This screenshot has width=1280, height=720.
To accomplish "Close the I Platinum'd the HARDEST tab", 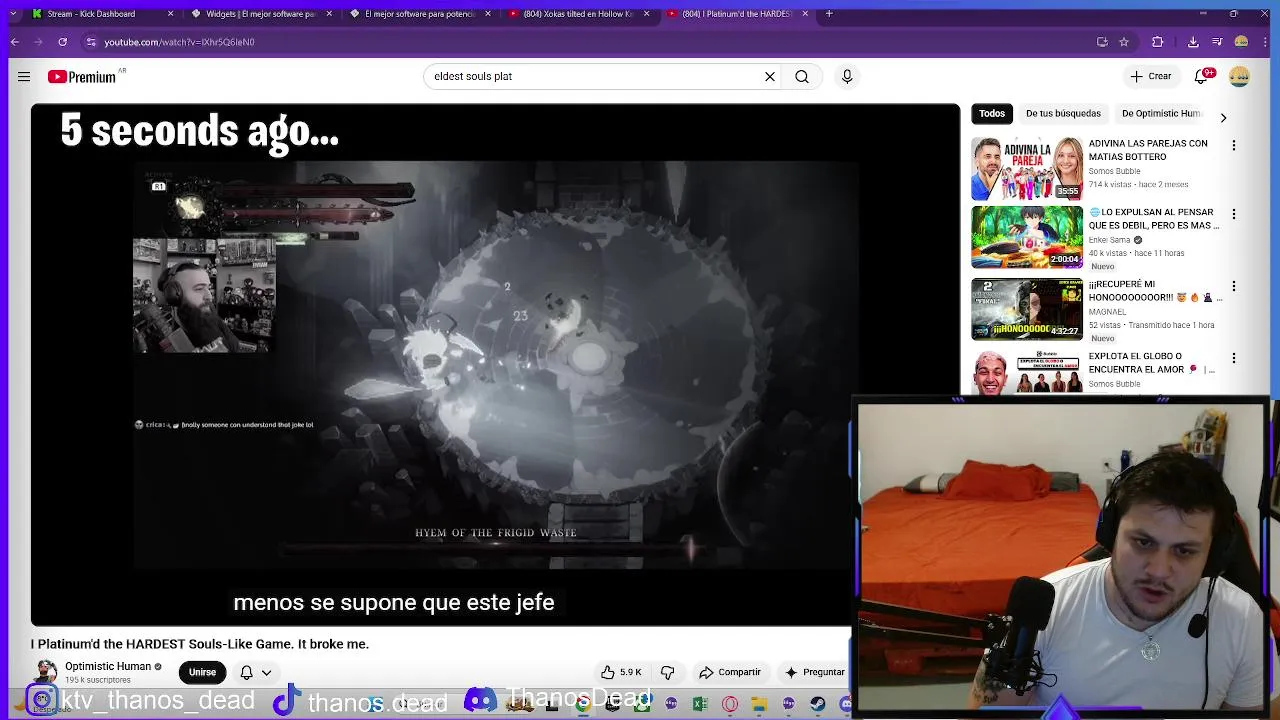I will [805, 14].
